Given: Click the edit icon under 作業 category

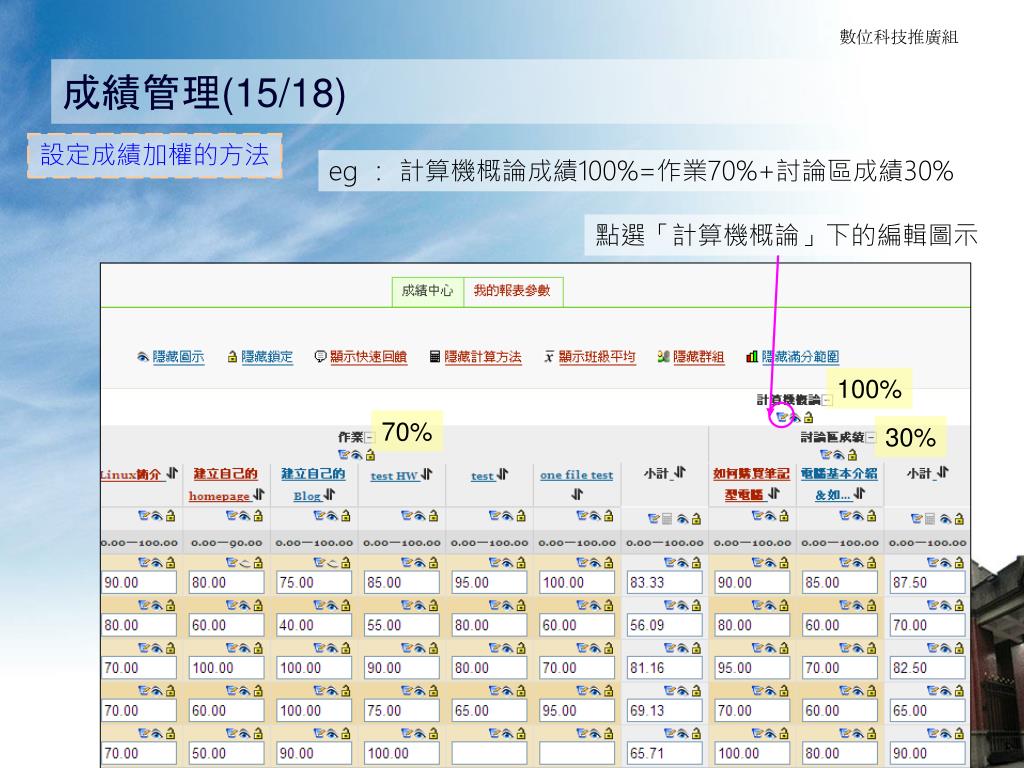Looking at the screenshot, I should 344,455.
